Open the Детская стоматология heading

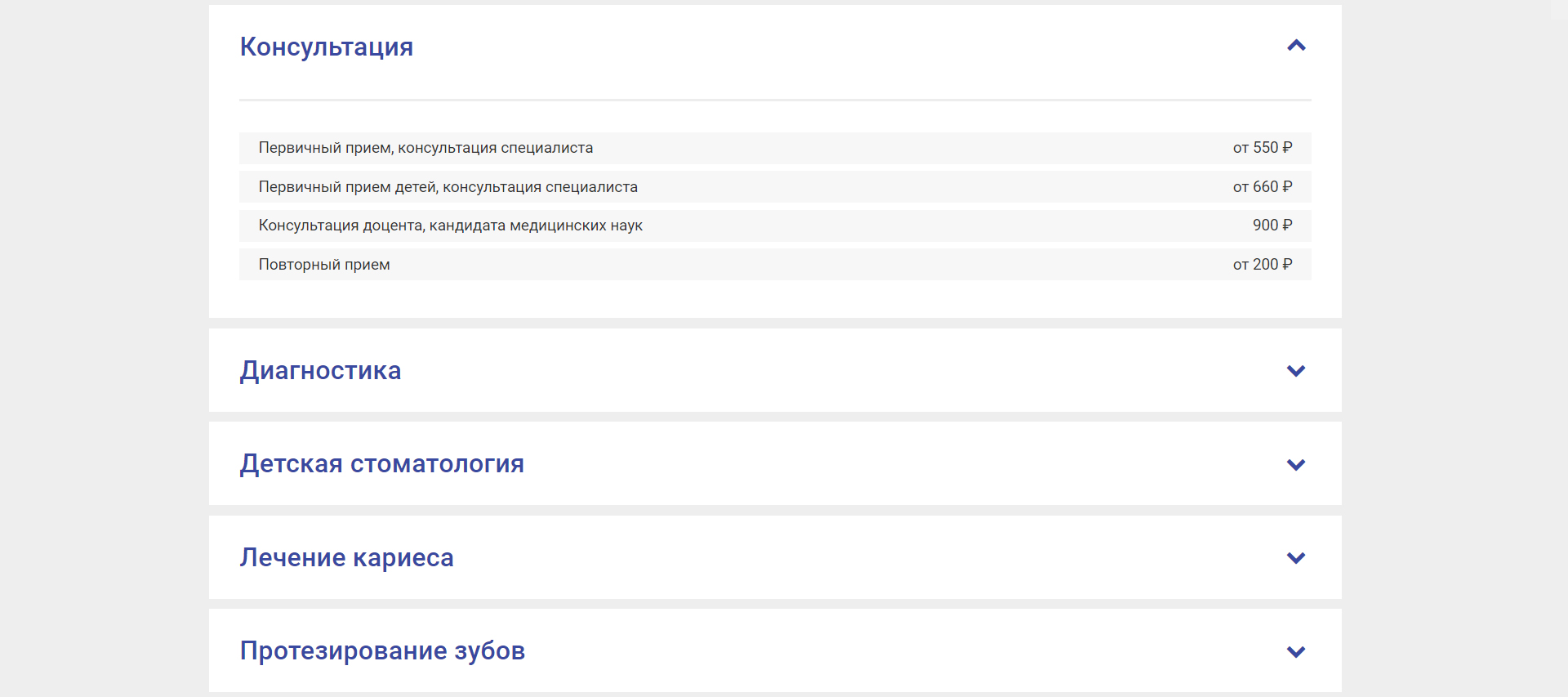click(381, 464)
